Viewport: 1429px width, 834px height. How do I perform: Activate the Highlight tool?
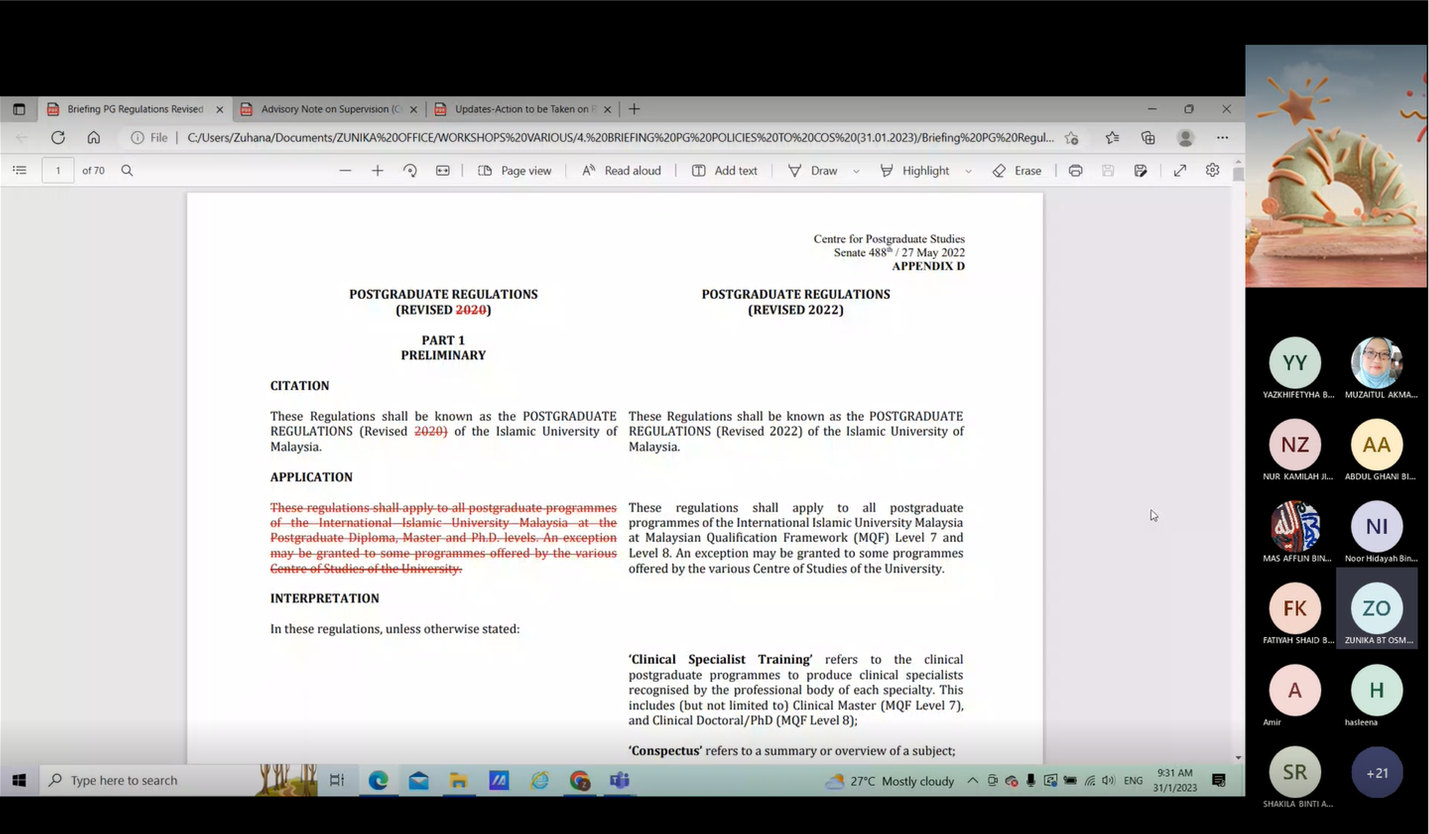(x=915, y=170)
